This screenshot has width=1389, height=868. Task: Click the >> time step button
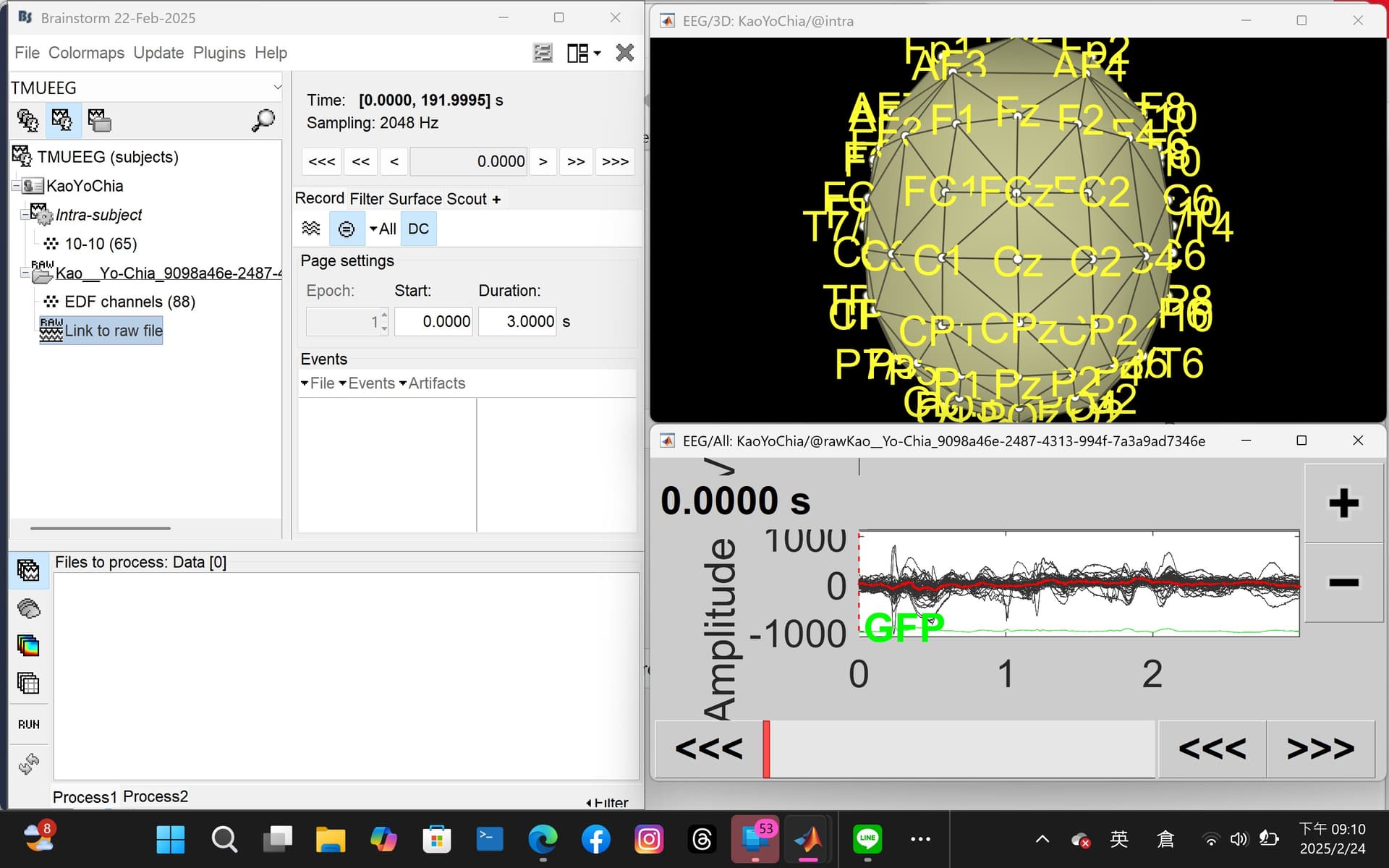576,161
